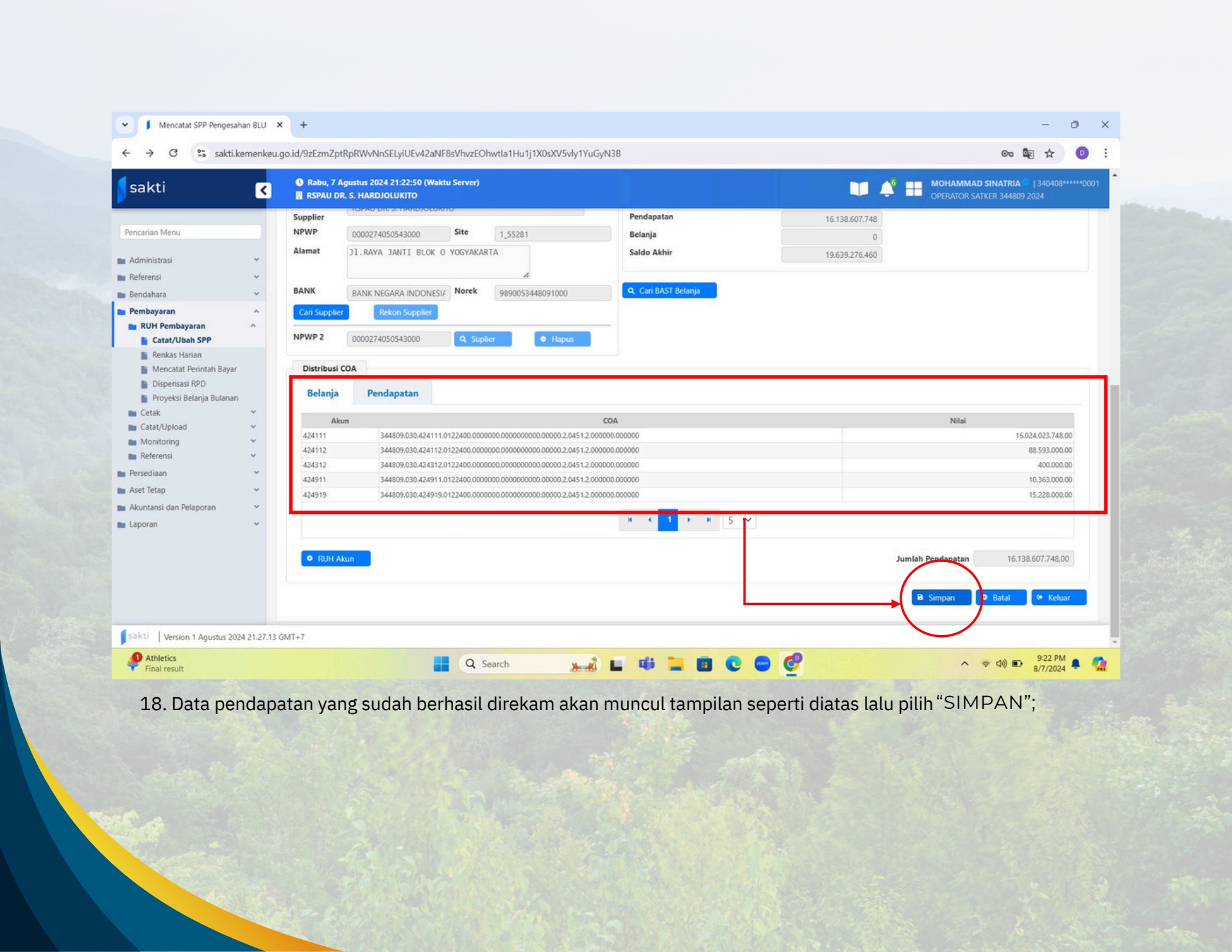
Task: Expand the Aset Tetap sidebar menu
Action: (146, 489)
